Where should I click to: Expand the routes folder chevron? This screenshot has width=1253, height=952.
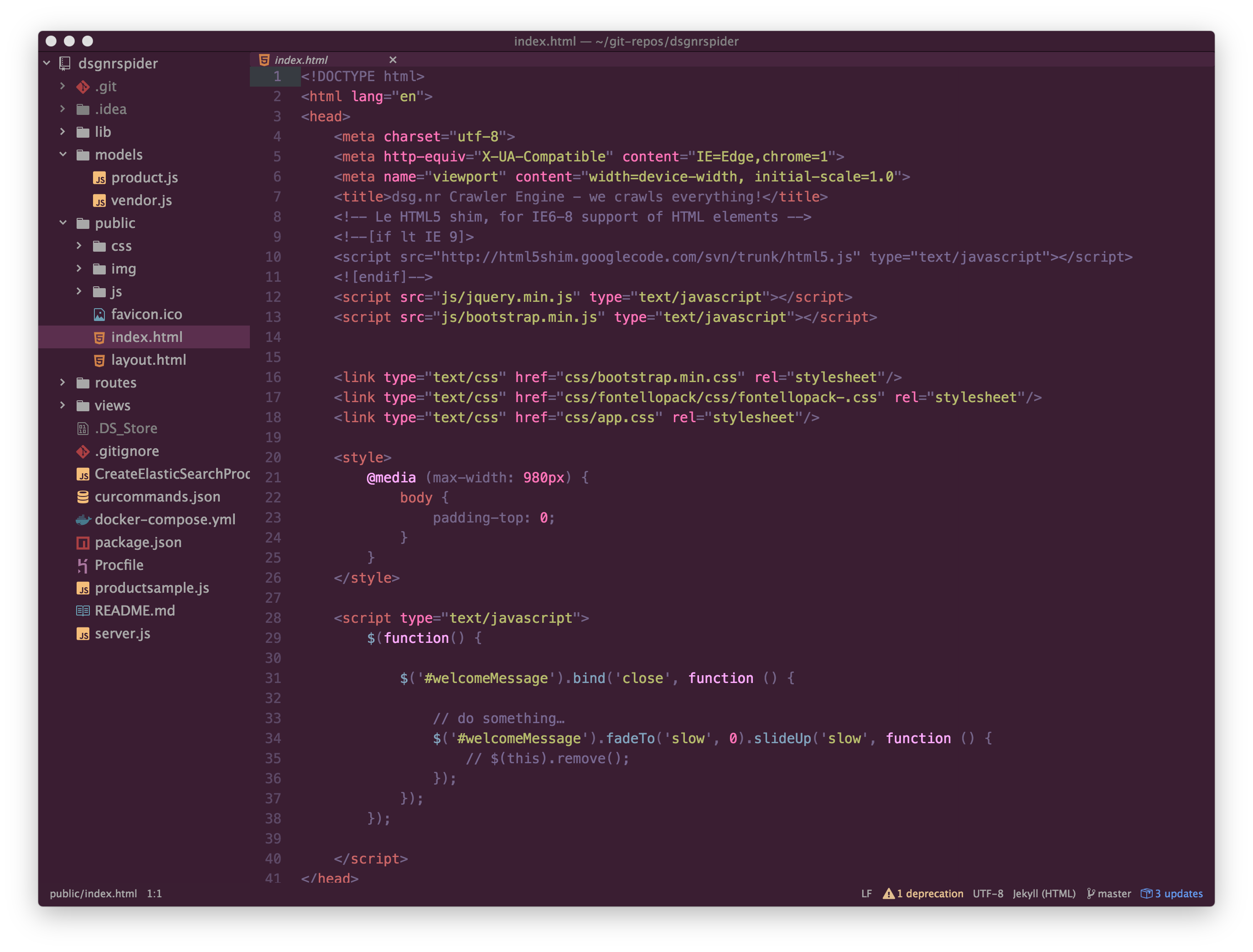tap(63, 383)
